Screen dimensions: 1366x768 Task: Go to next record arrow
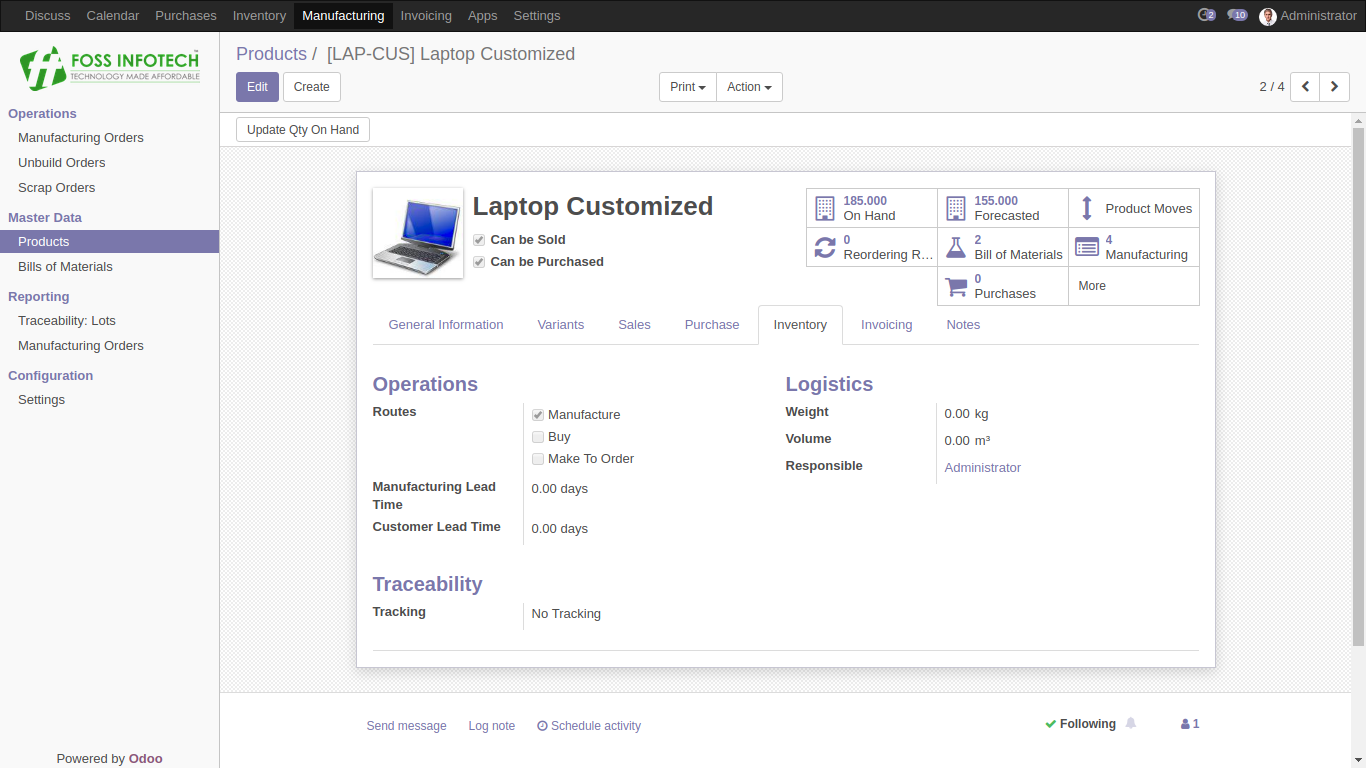[x=1335, y=87]
